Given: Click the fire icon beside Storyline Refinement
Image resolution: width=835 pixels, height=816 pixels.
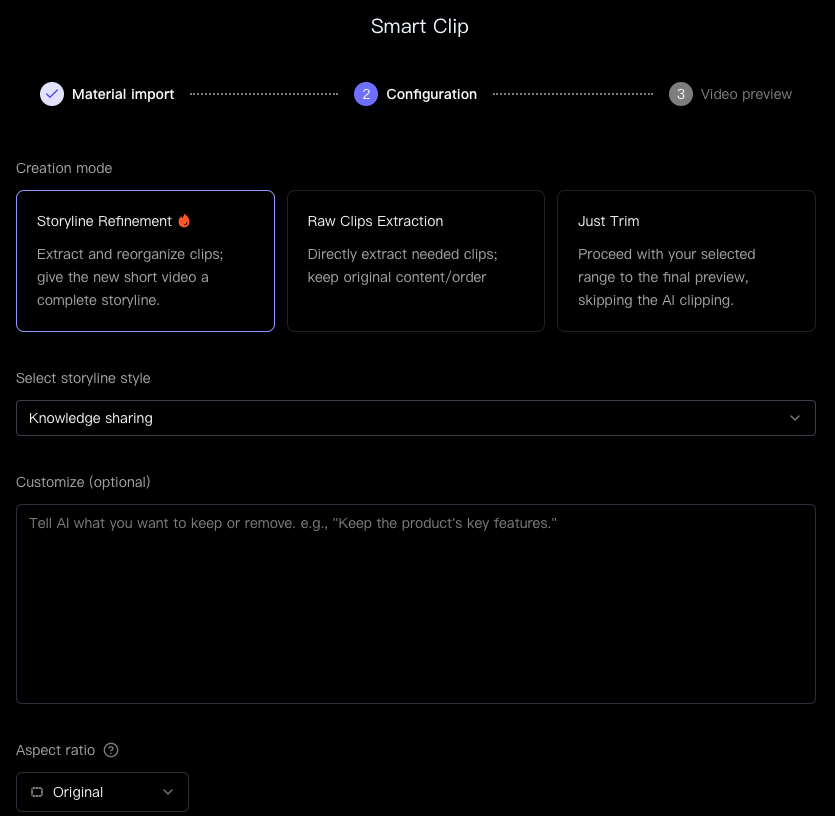Looking at the screenshot, I should click(x=184, y=221).
